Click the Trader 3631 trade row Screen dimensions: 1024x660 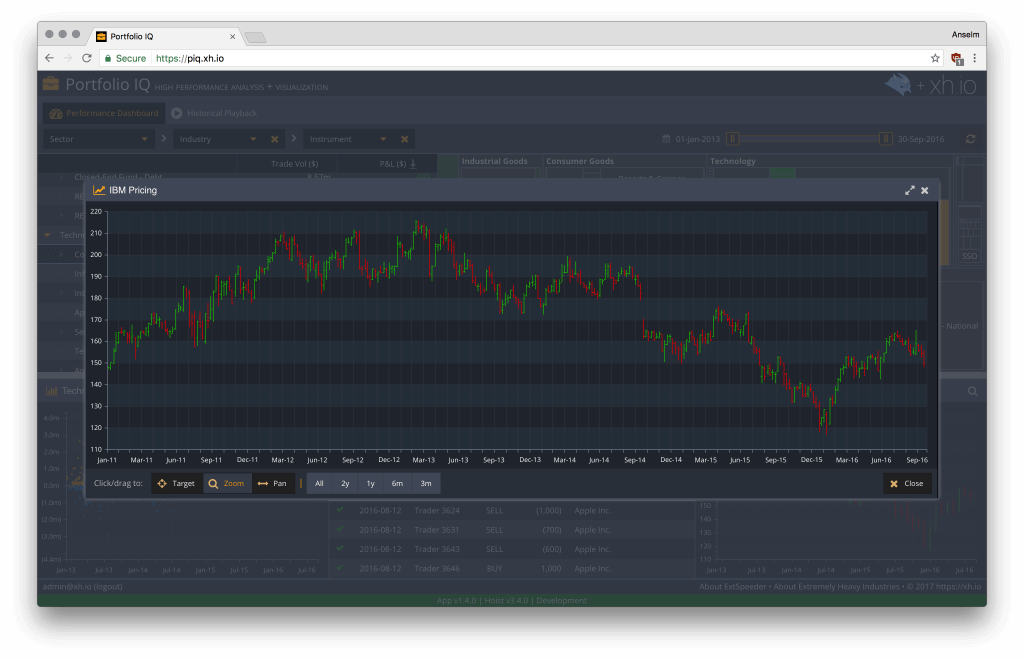pyautogui.click(x=512, y=530)
